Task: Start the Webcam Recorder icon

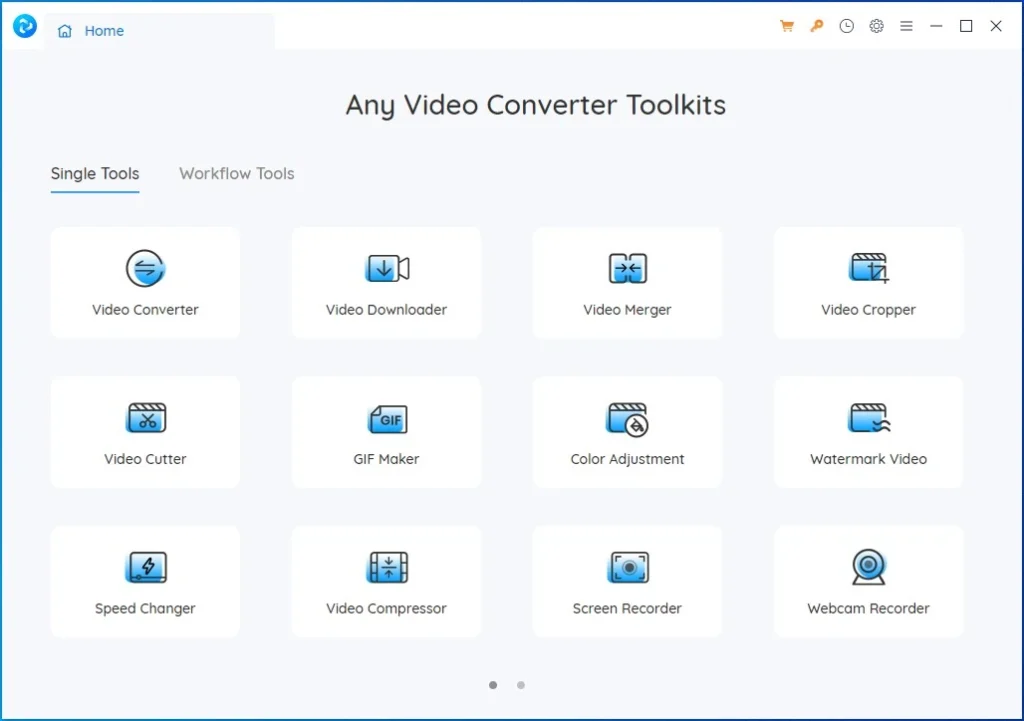Action: (869, 567)
